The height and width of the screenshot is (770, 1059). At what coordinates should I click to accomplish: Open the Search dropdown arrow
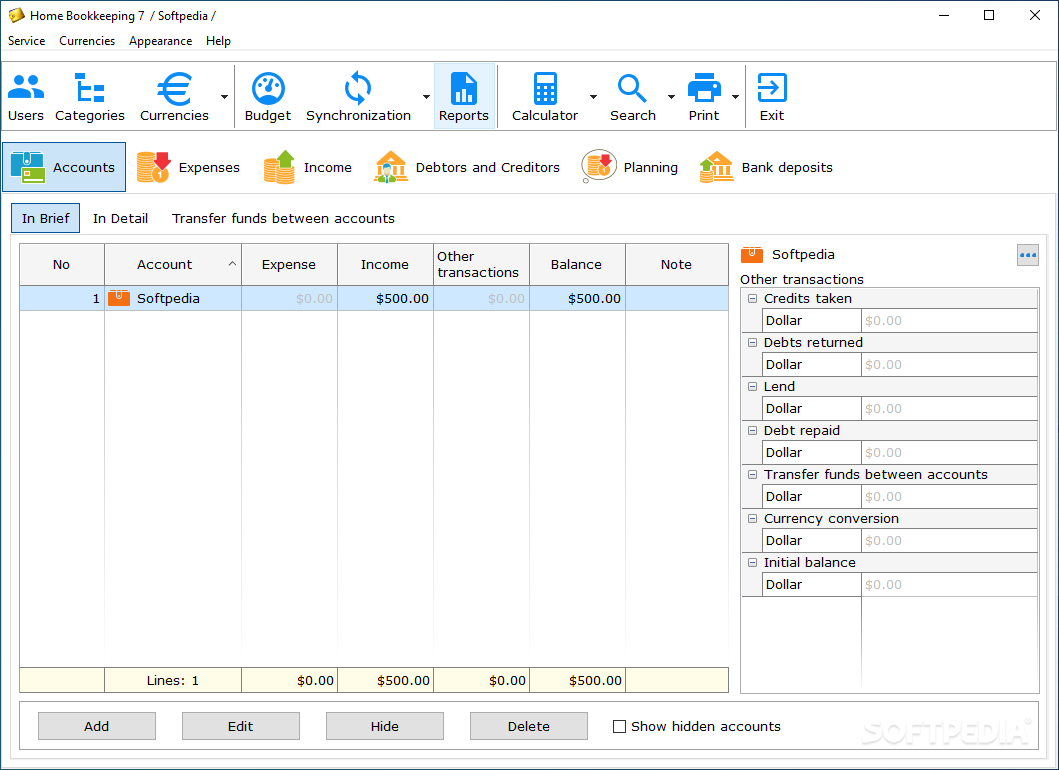[671, 97]
